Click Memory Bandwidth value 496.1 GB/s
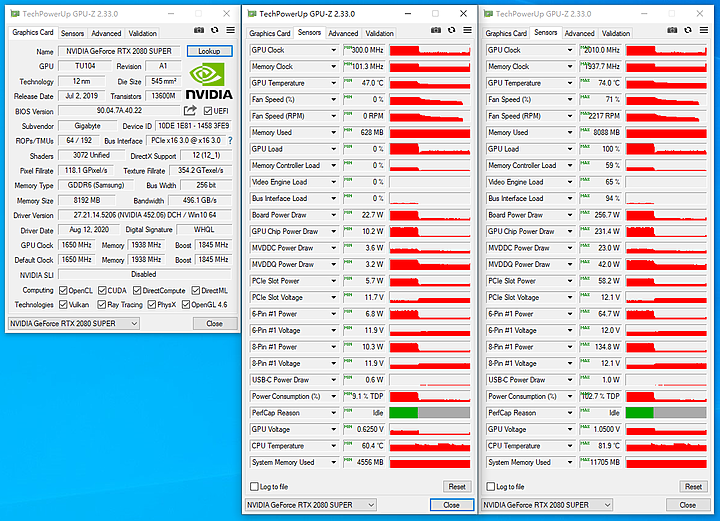Viewport: 720px width, 521px height. click(200, 201)
